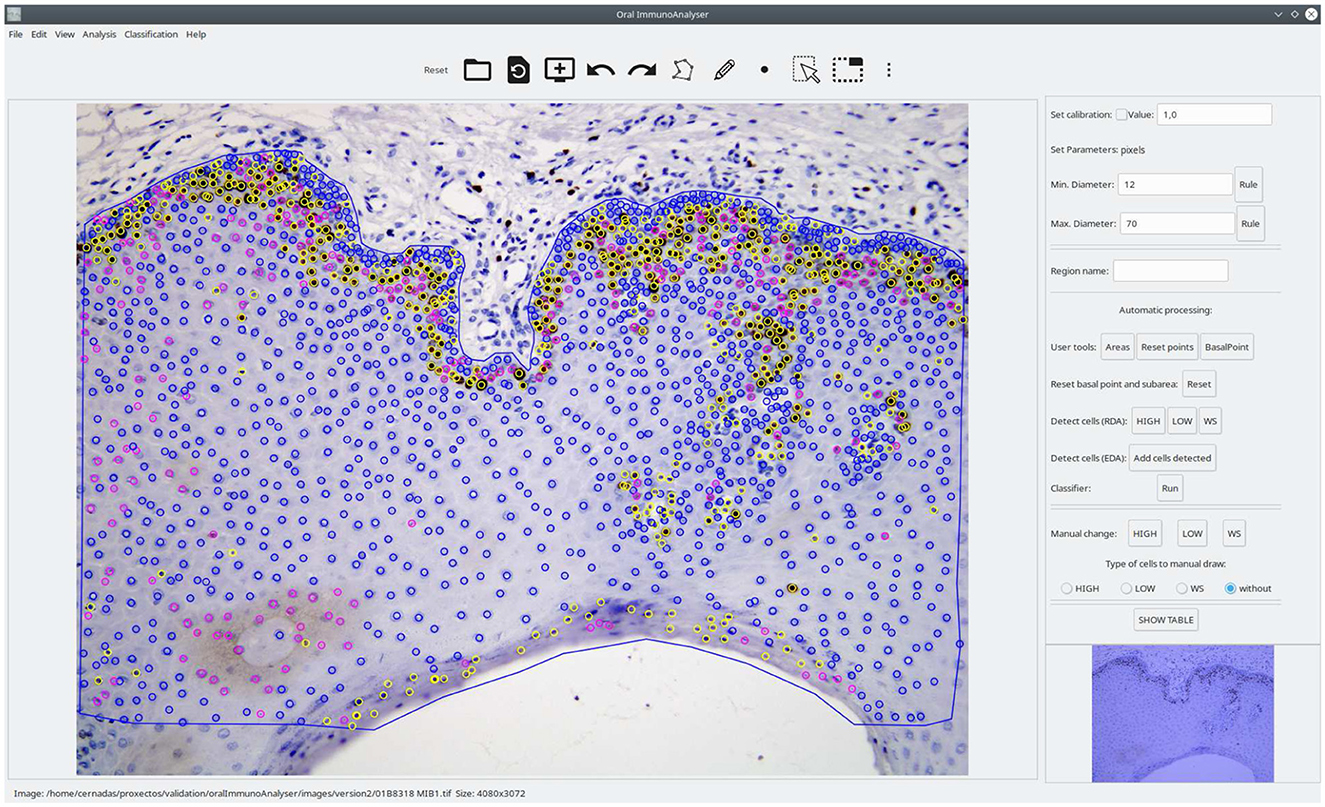
Task: Select the pencil freehand tool
Action: pos(724,70)
